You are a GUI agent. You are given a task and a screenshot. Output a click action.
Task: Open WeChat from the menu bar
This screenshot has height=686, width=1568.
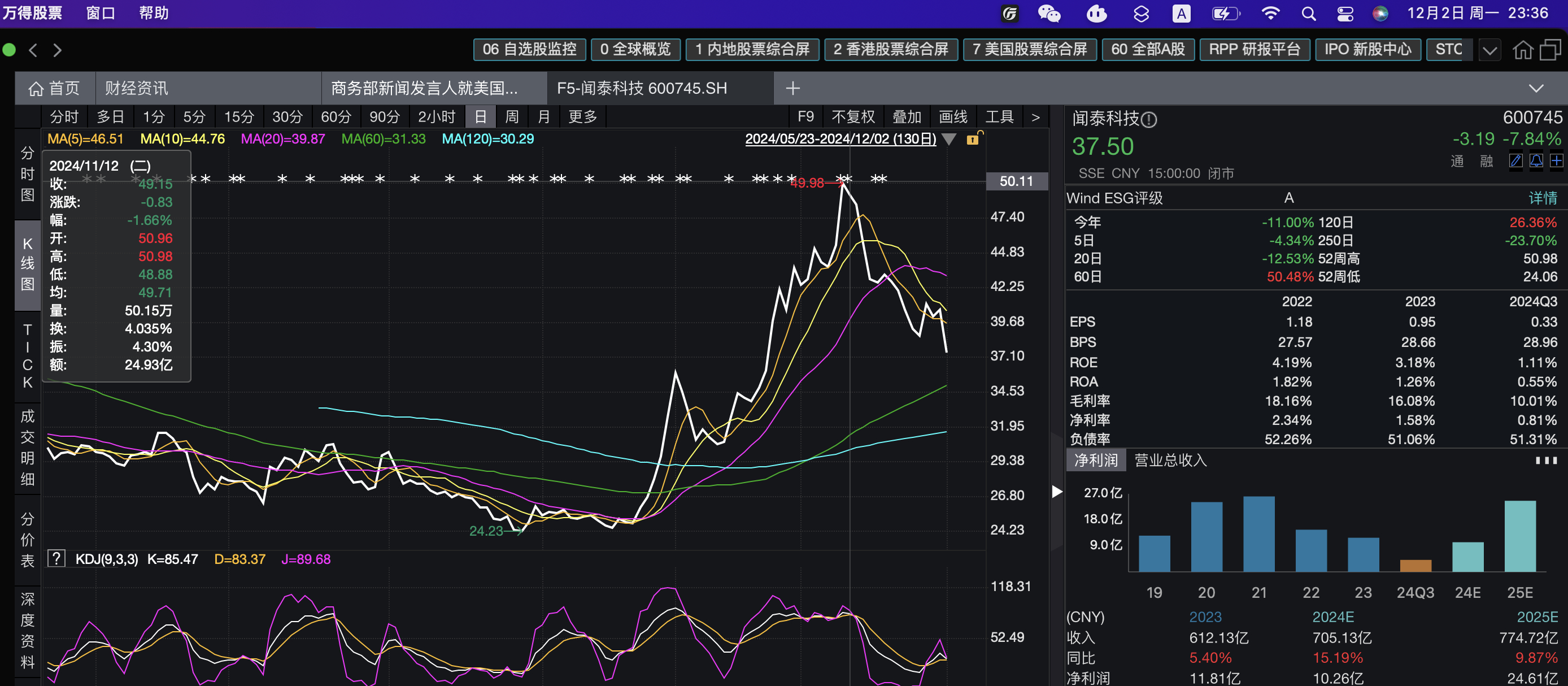pyautogui.click(x=1049, y=14)
